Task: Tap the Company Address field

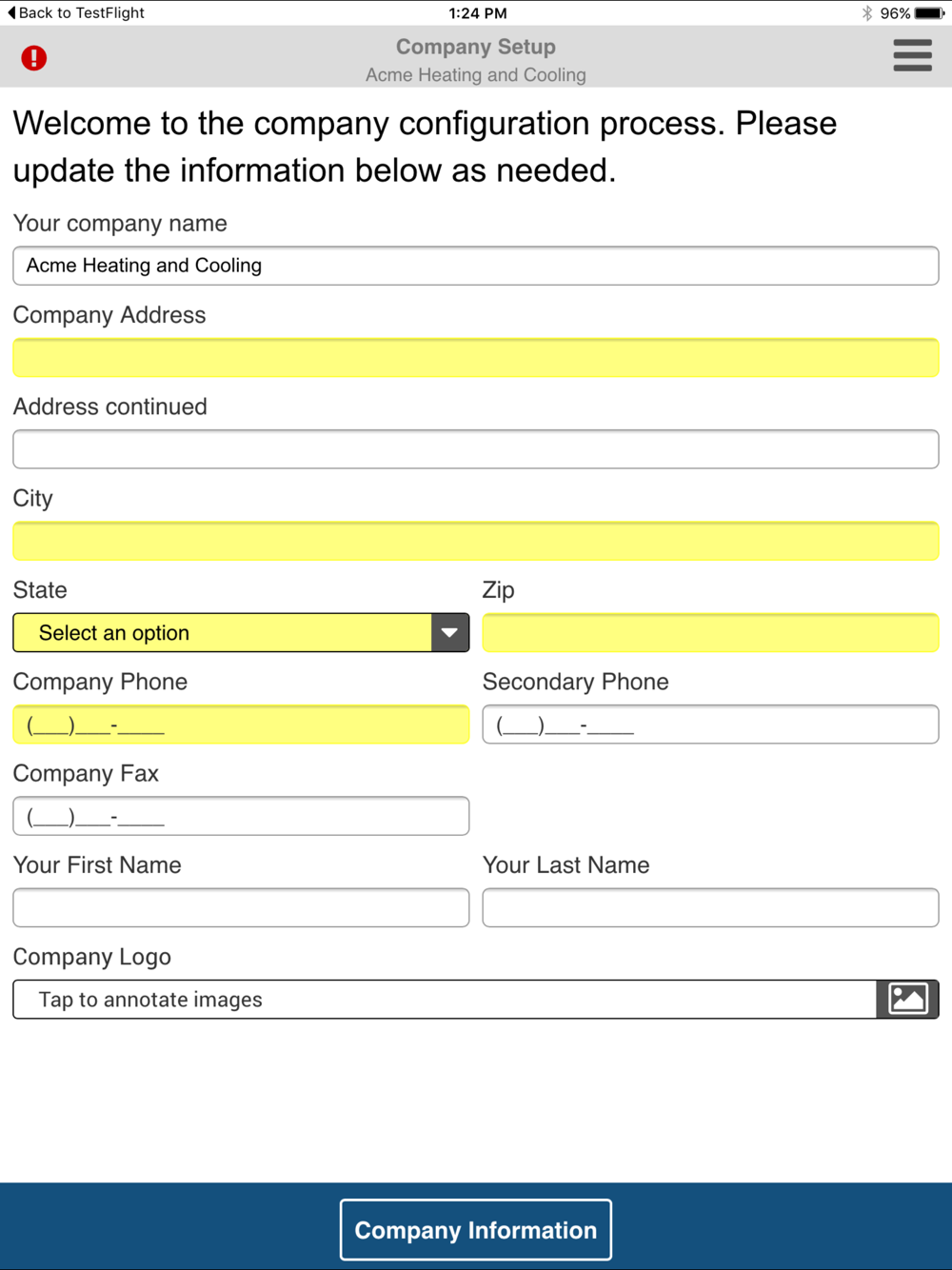Action: point(476,358)
